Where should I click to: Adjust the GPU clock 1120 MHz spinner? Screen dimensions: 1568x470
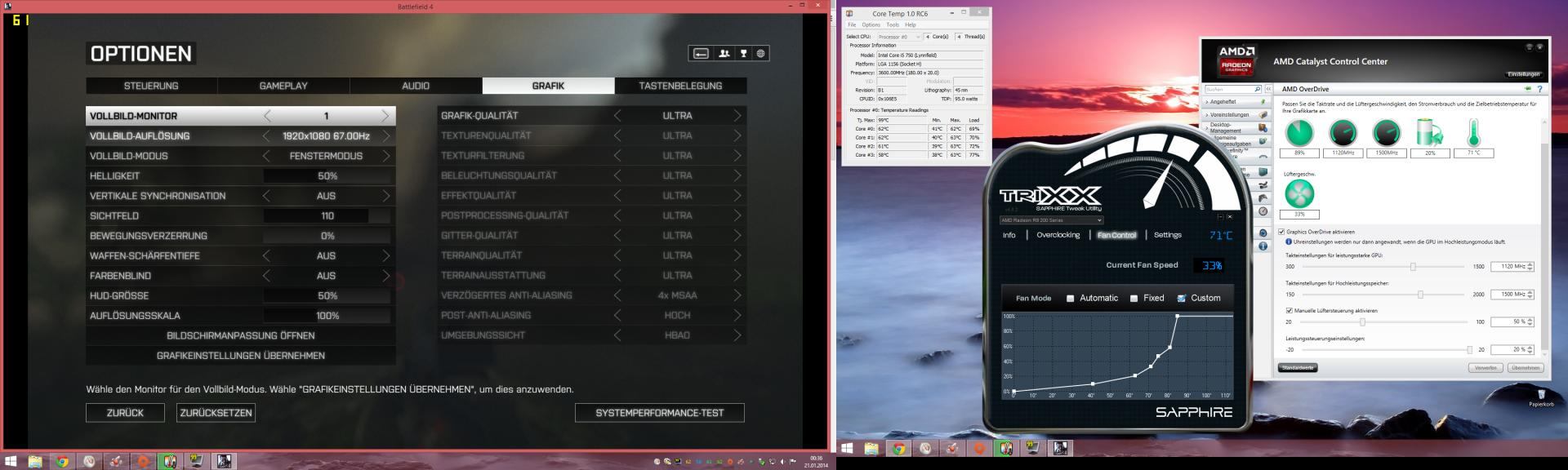[x=1530, y=267]
